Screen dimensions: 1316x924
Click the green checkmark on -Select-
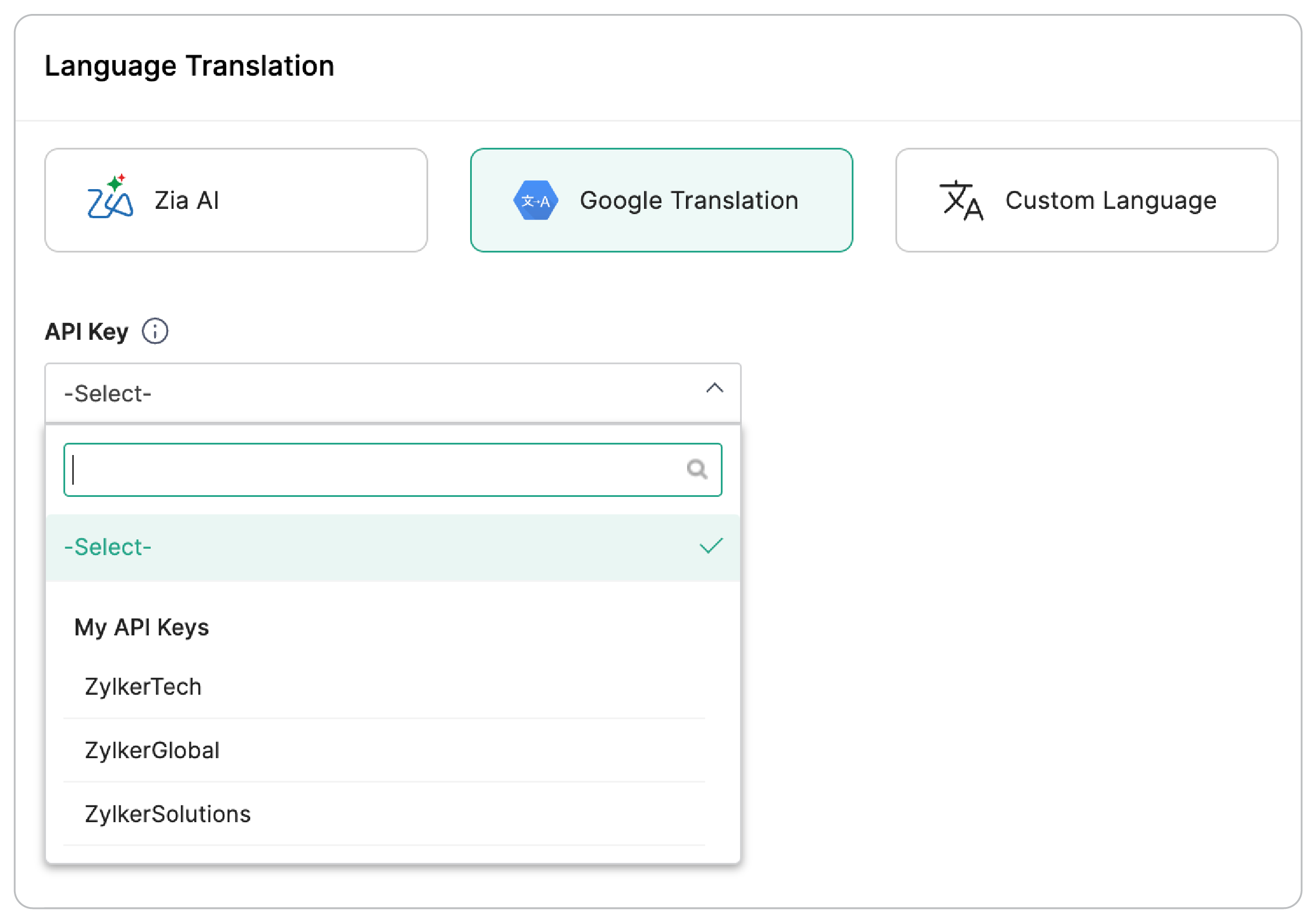coord(711,546)
